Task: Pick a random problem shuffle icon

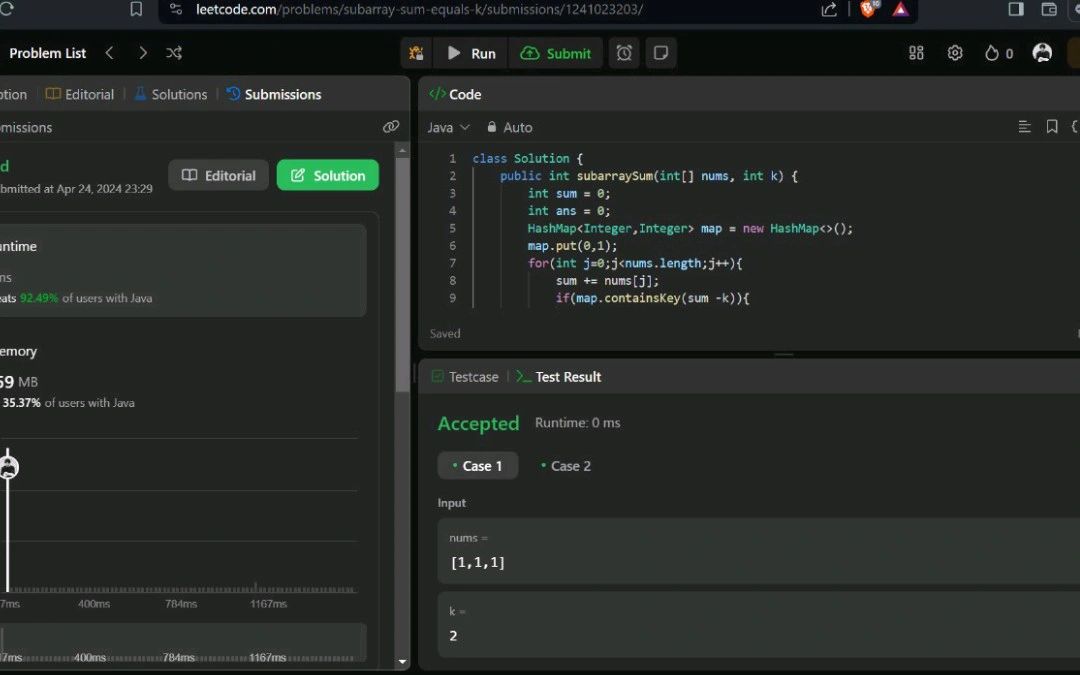Action: (x=174, y=53)
